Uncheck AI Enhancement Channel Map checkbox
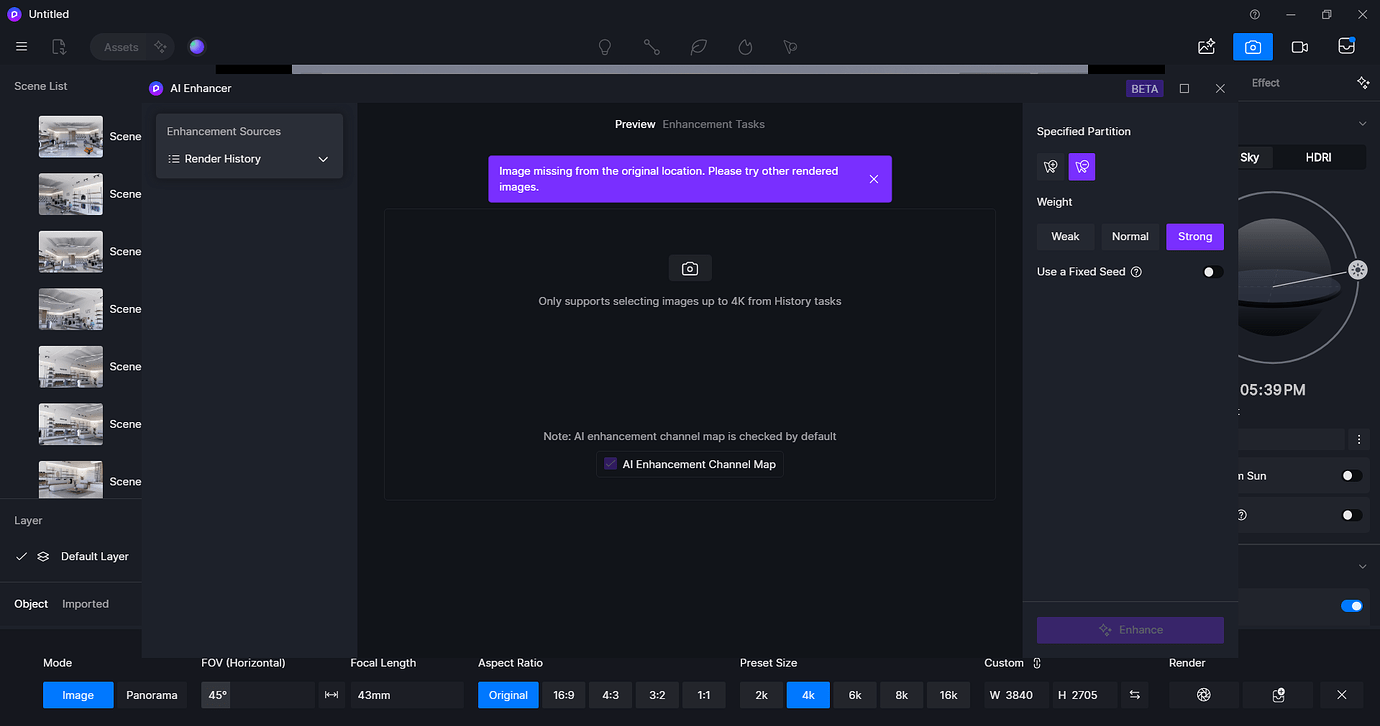This screenshot has height=726, width=1380. [611, 464]
